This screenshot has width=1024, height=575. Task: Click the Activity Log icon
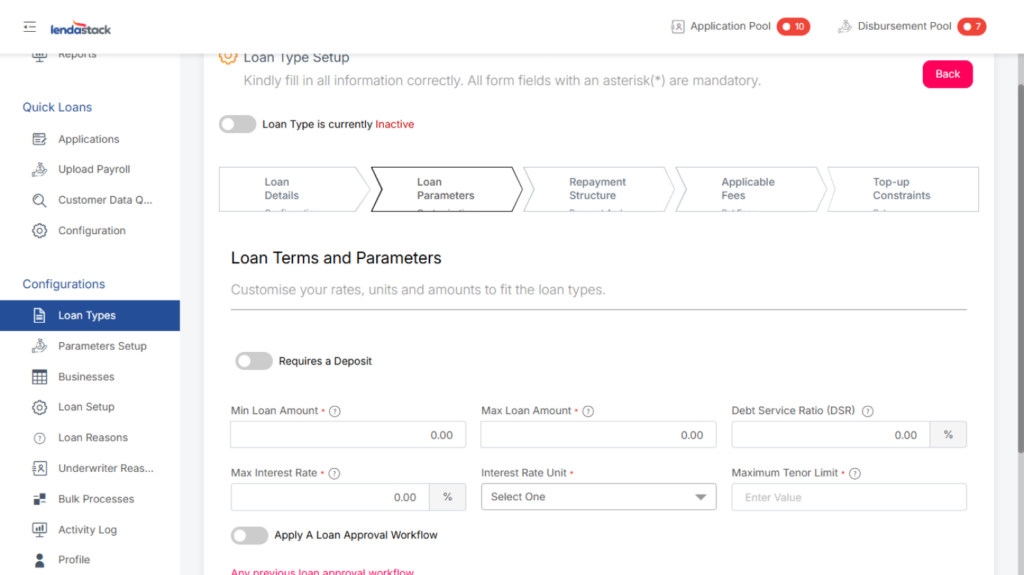pyautogui.click(x=40, y=530)
